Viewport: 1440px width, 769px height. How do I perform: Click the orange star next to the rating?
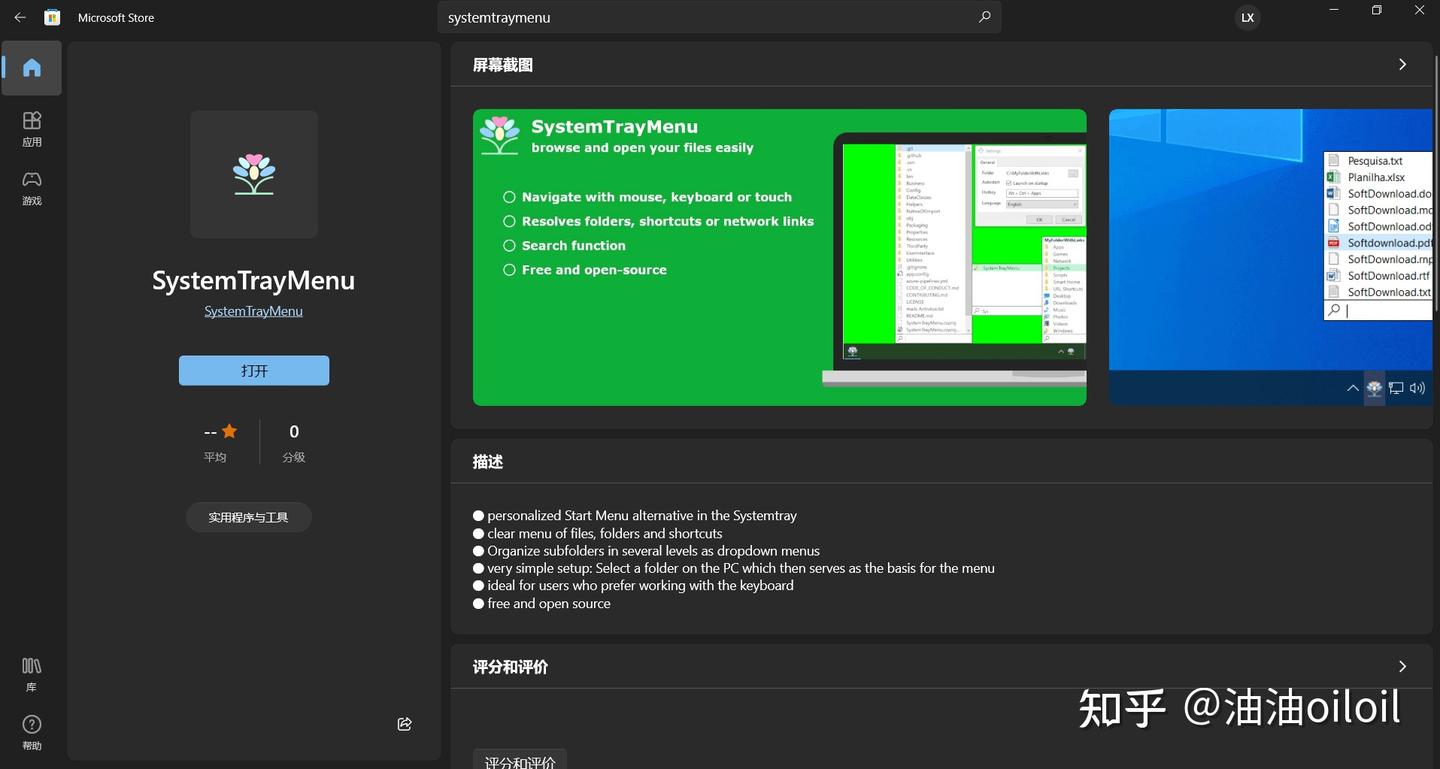click(x=230, y=430)
